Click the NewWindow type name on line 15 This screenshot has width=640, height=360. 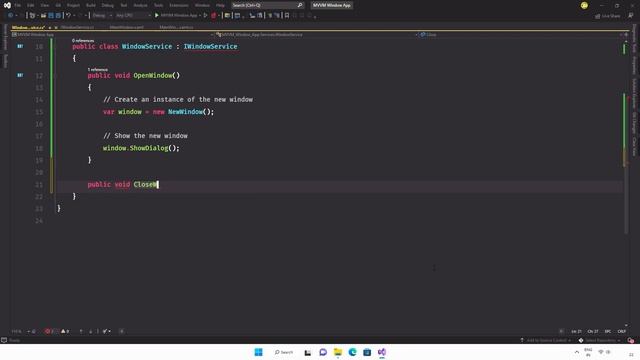(185, 111)
